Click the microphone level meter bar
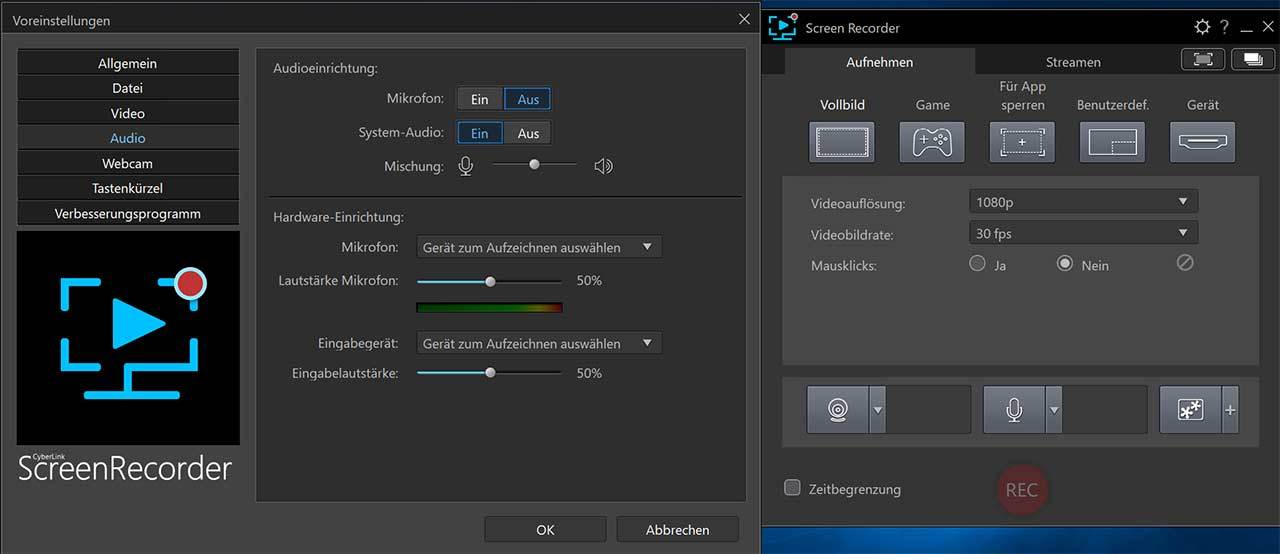The width and height of the screenshot is (1280, 554). [x=490, y=307]
